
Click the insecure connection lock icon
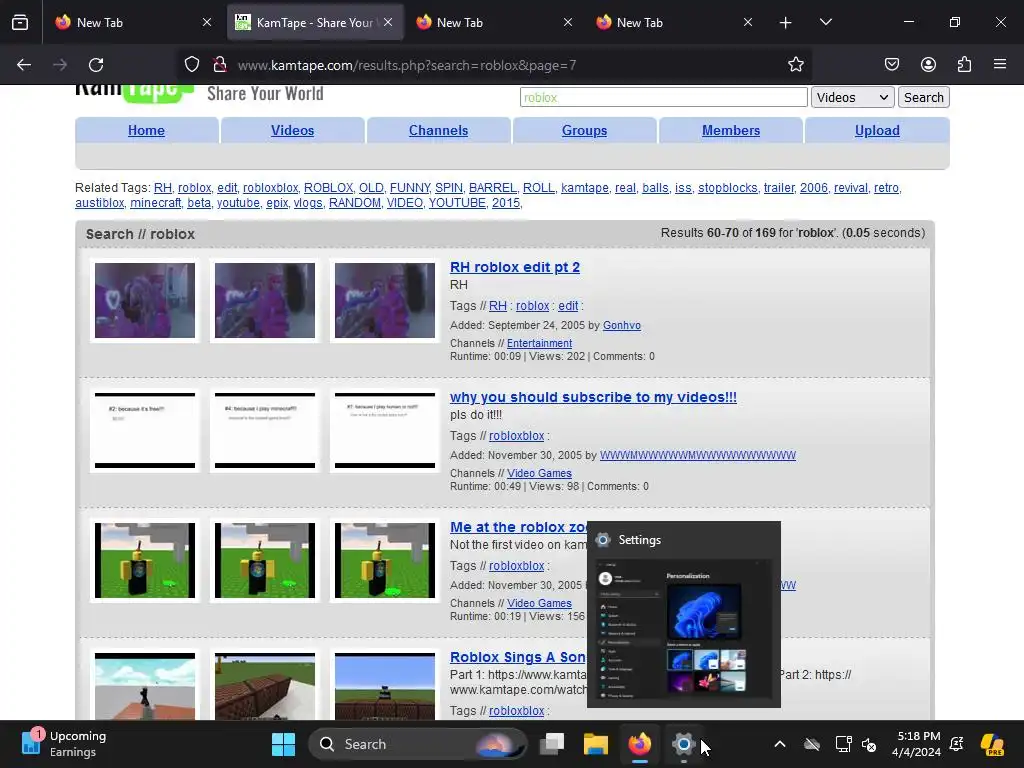pos(220,65)
